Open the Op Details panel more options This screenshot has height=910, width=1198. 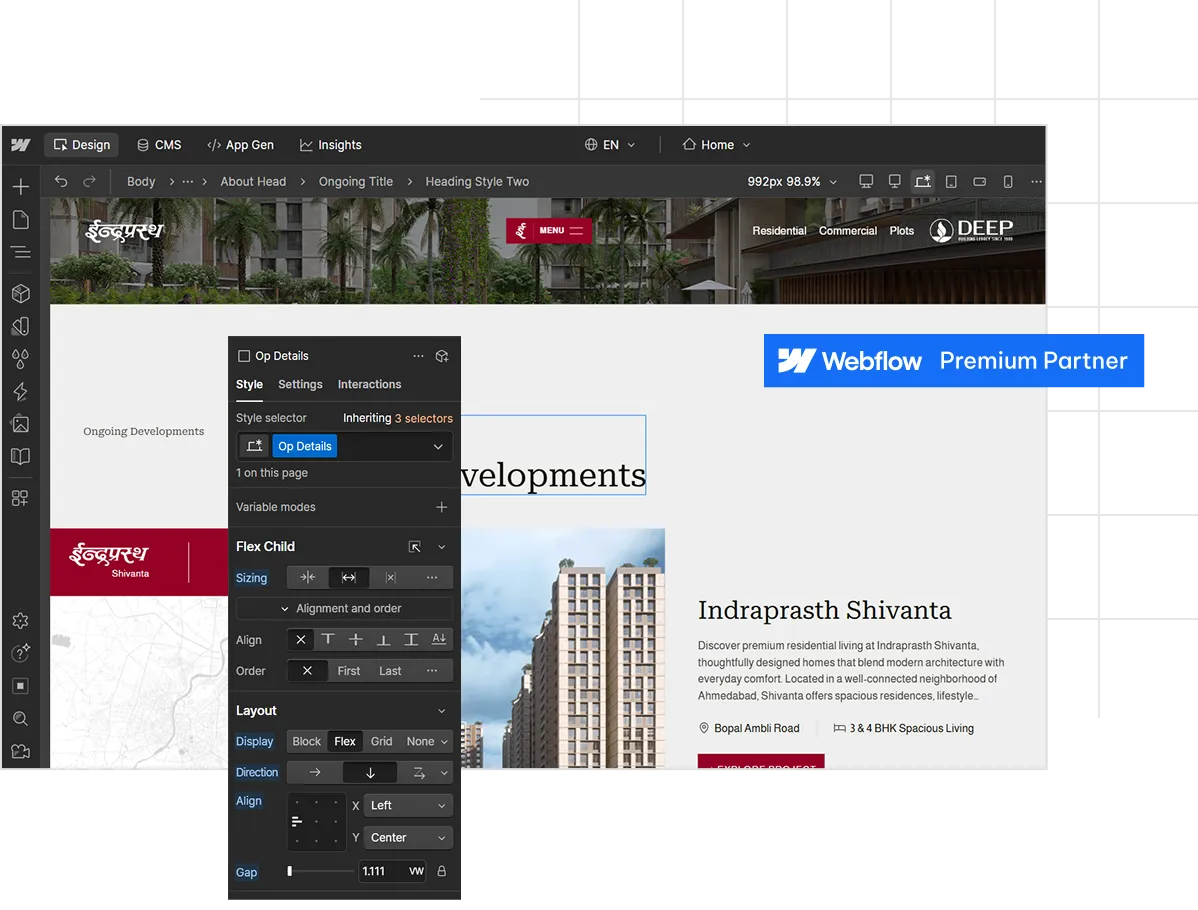coord(418,356)
